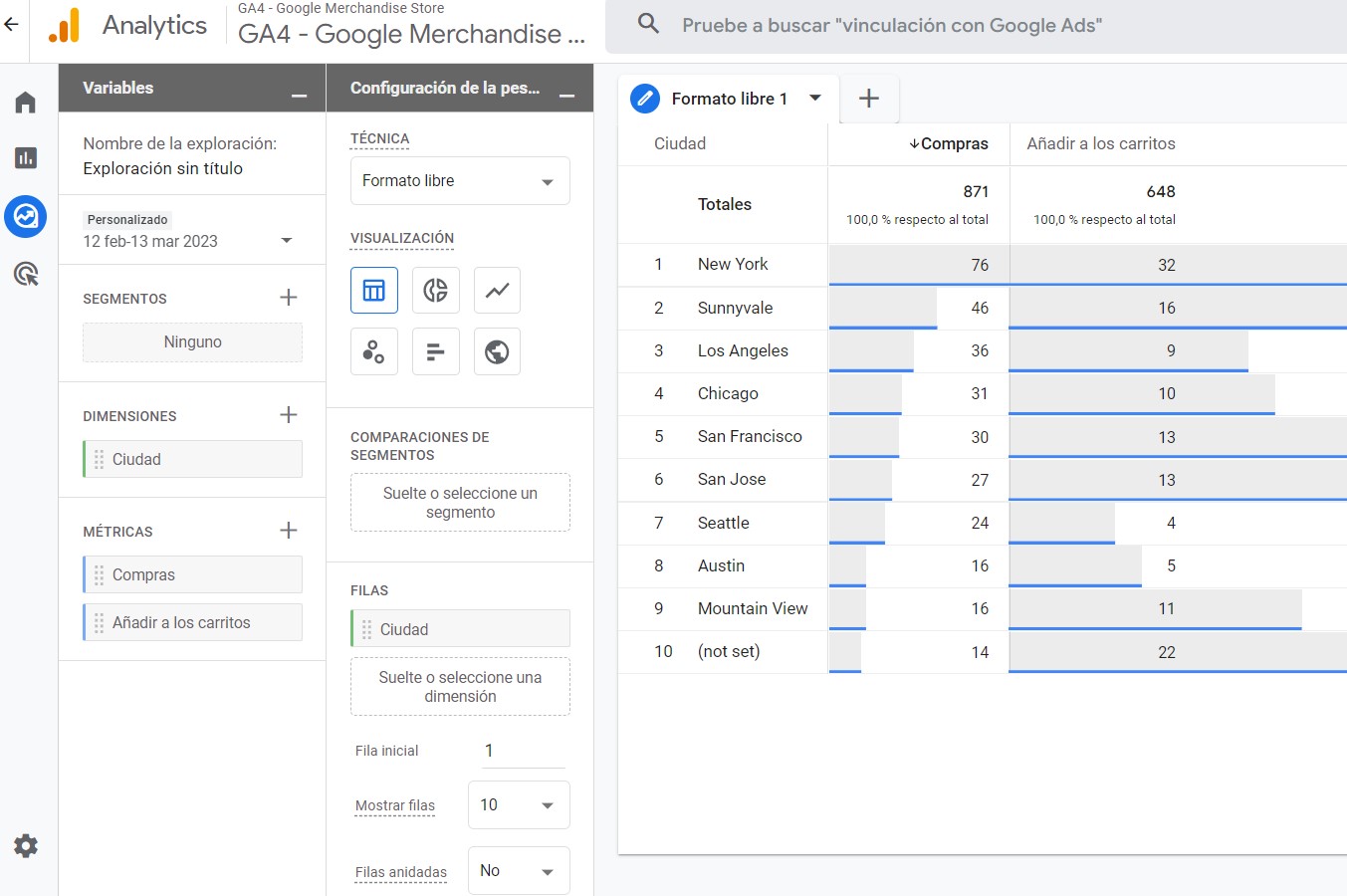This screenshot has width=1347, height=896.
Task: Add a new metric with plus icon
Action: coord(289,531)
